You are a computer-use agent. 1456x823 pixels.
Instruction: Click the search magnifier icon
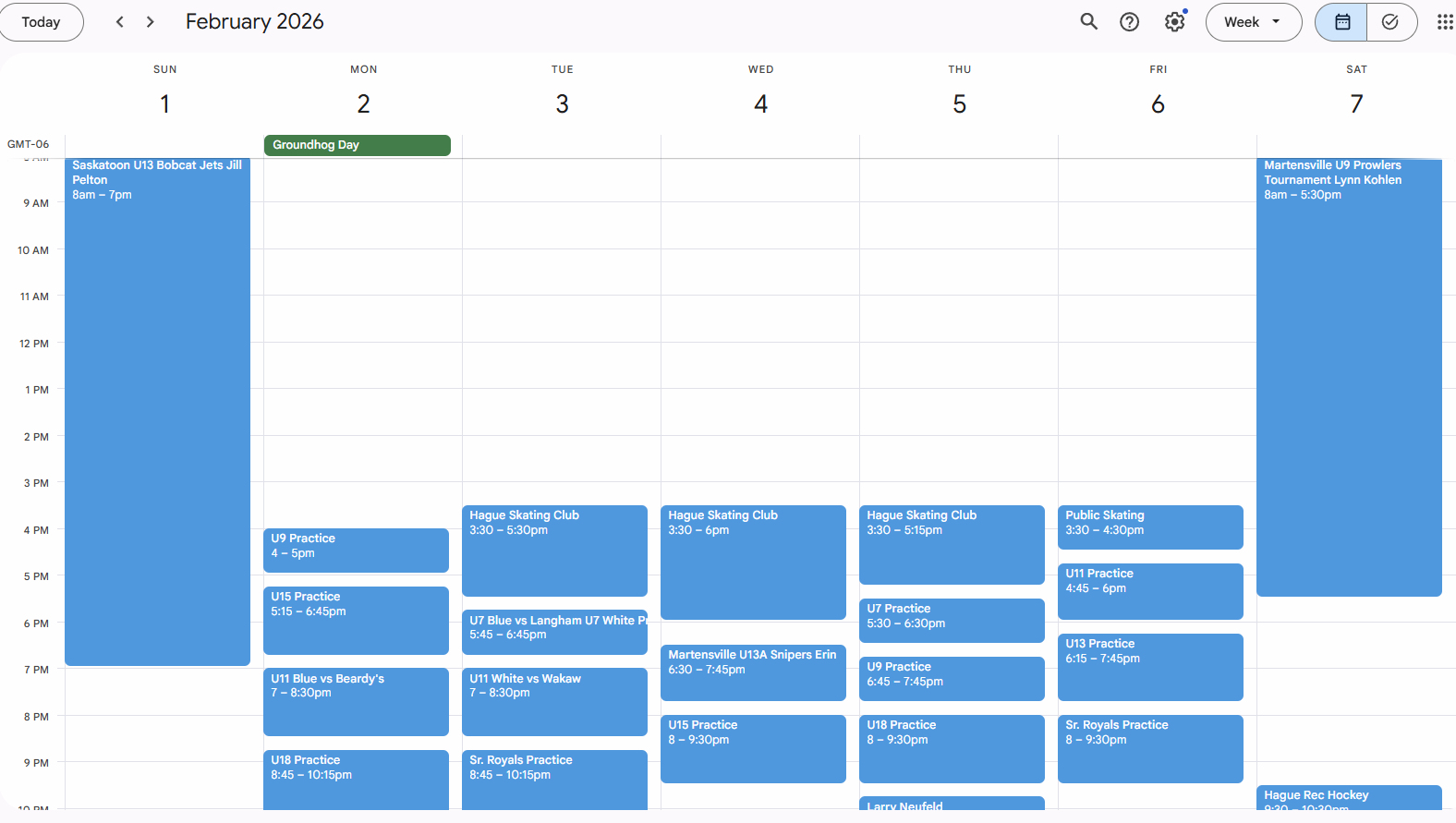[1089, 22]
